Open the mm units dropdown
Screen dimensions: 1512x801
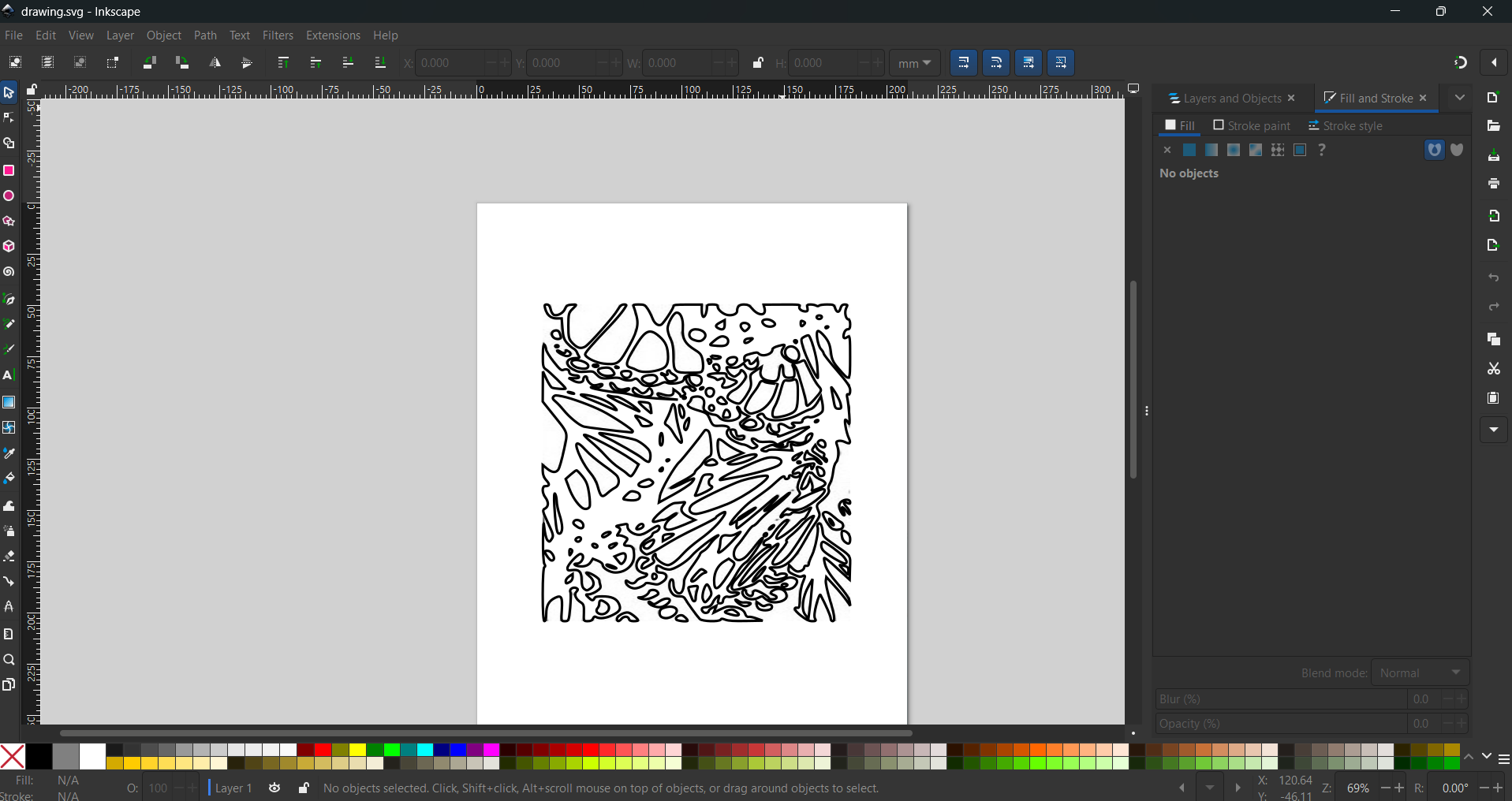tap(914, 63)
